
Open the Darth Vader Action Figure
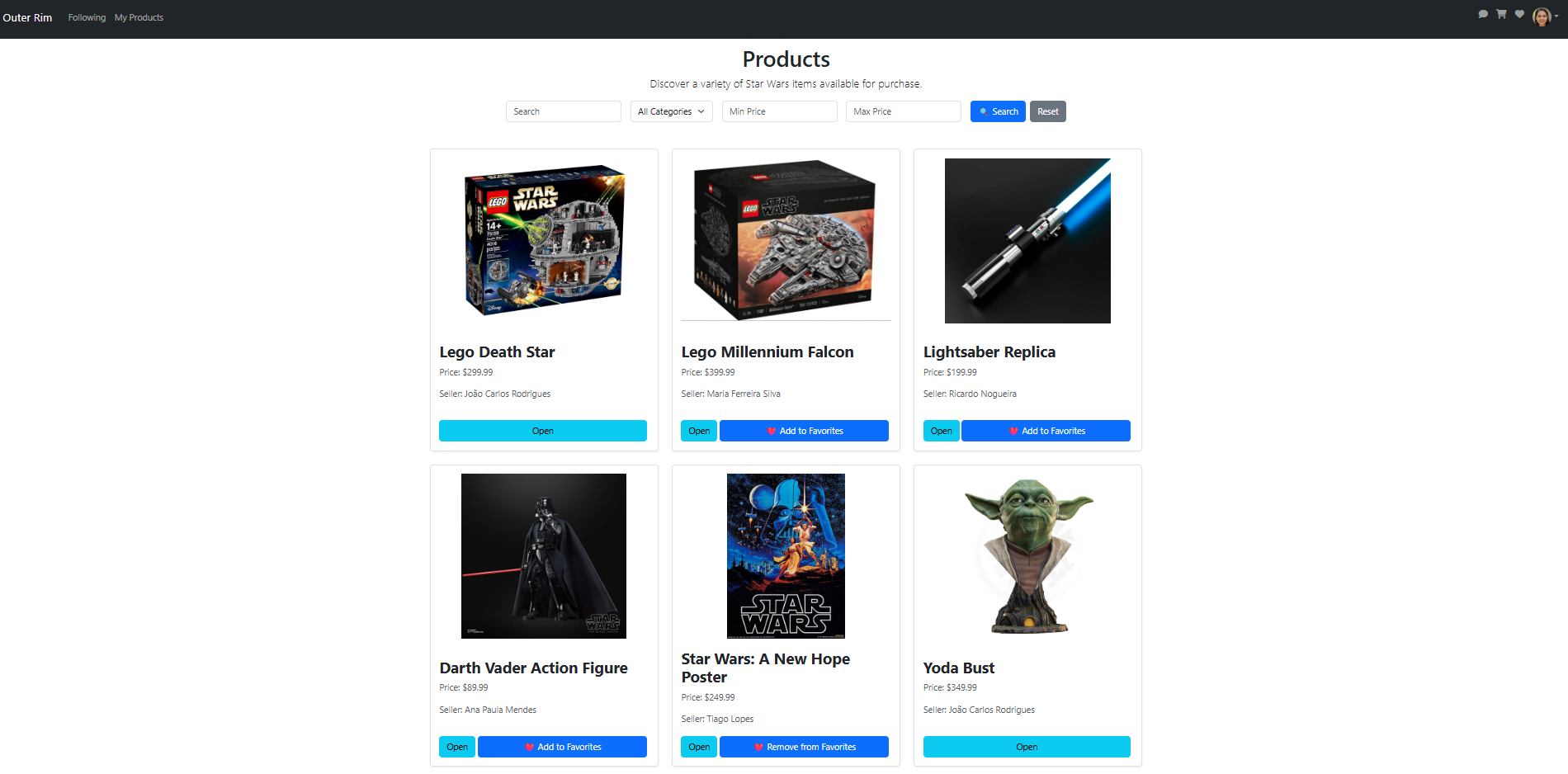457,747
